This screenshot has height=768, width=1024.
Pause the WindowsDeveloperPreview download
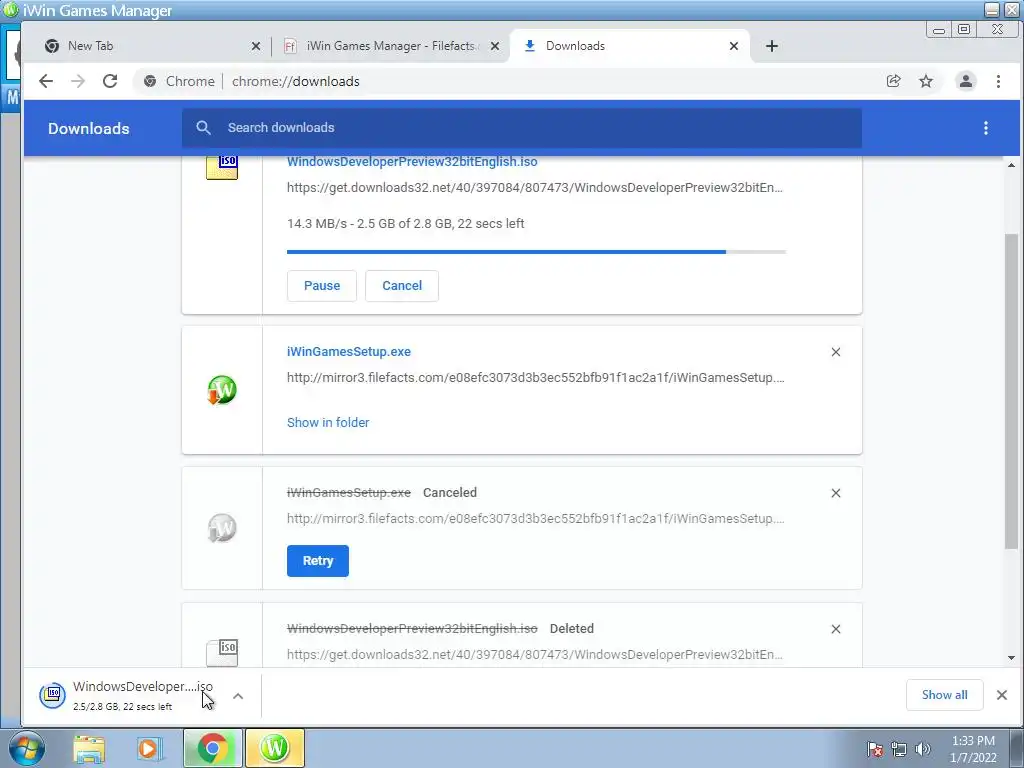322,286
